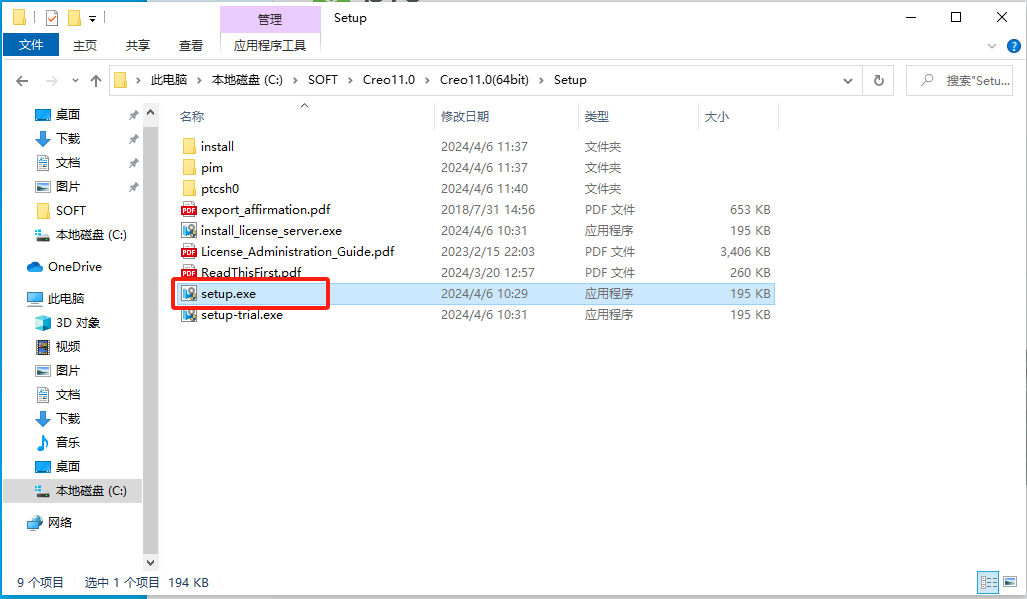The image size is (1027, 599).
Task: Open the customize quick access toolbar dropdown
Action: pyautogui.click(x=92, y=19)
